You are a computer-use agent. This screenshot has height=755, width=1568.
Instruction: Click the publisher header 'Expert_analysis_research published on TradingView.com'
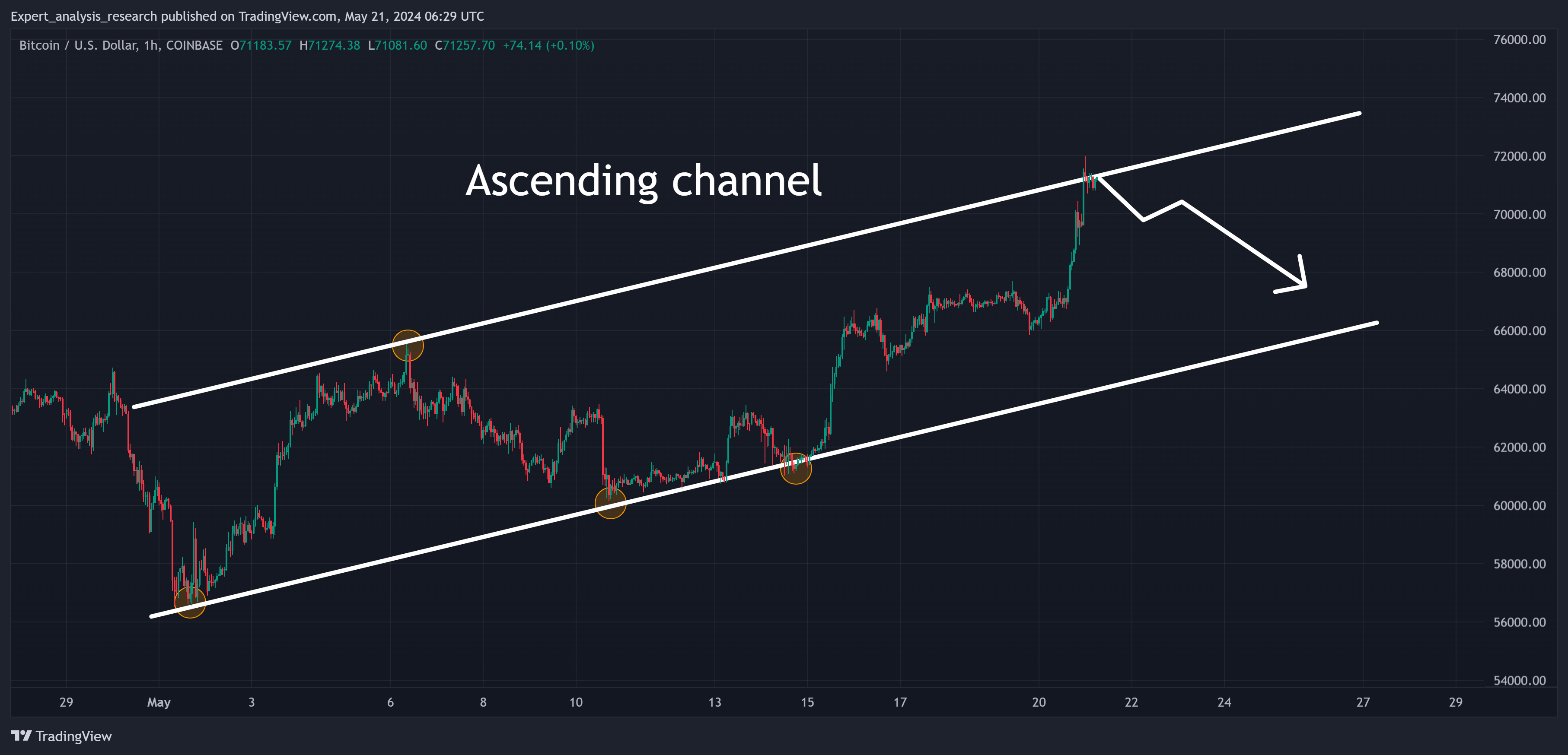tap(174, 16)
